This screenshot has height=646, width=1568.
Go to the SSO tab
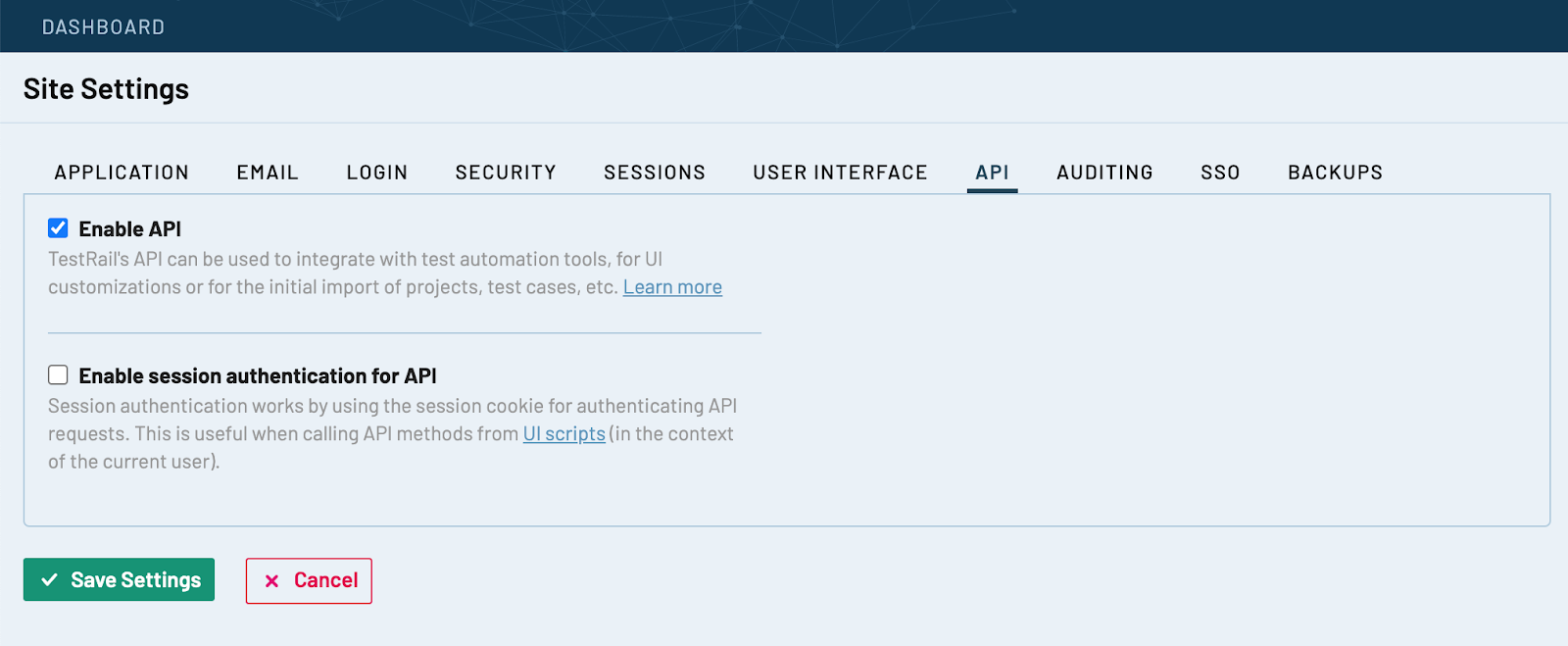click(1220, 173)
